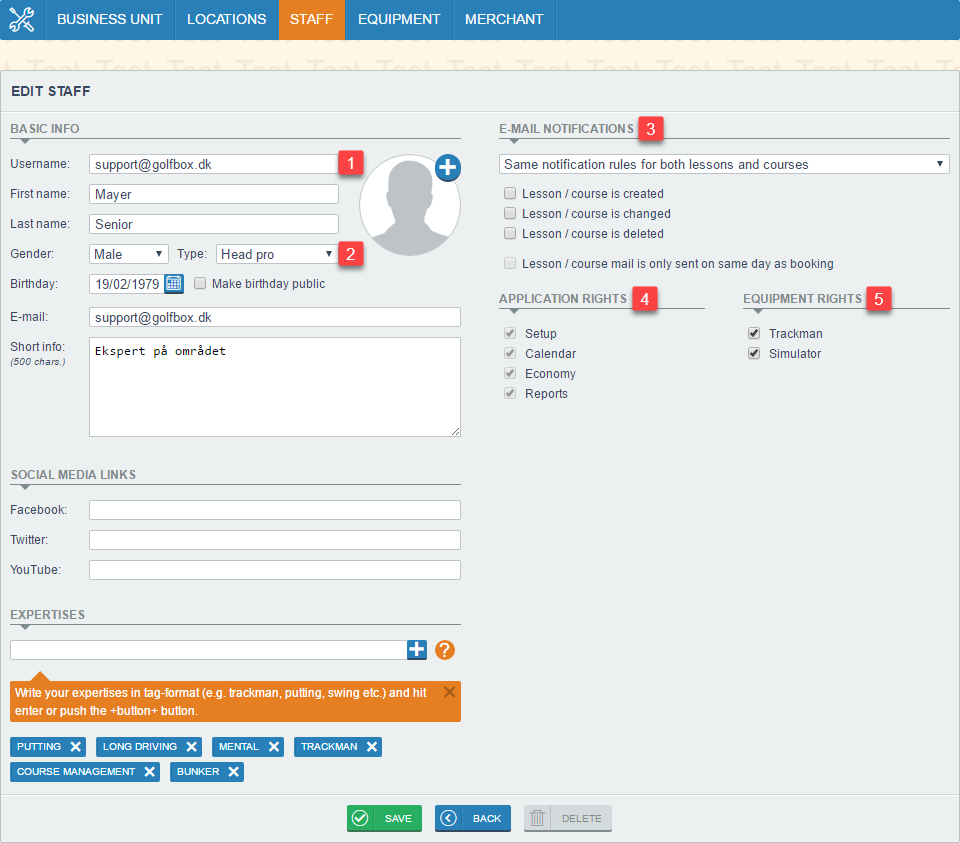Screen dimensions: 960x843
Task: Open the birthday calendar picker
Action: pyautogui.click(x=174, y=284)
